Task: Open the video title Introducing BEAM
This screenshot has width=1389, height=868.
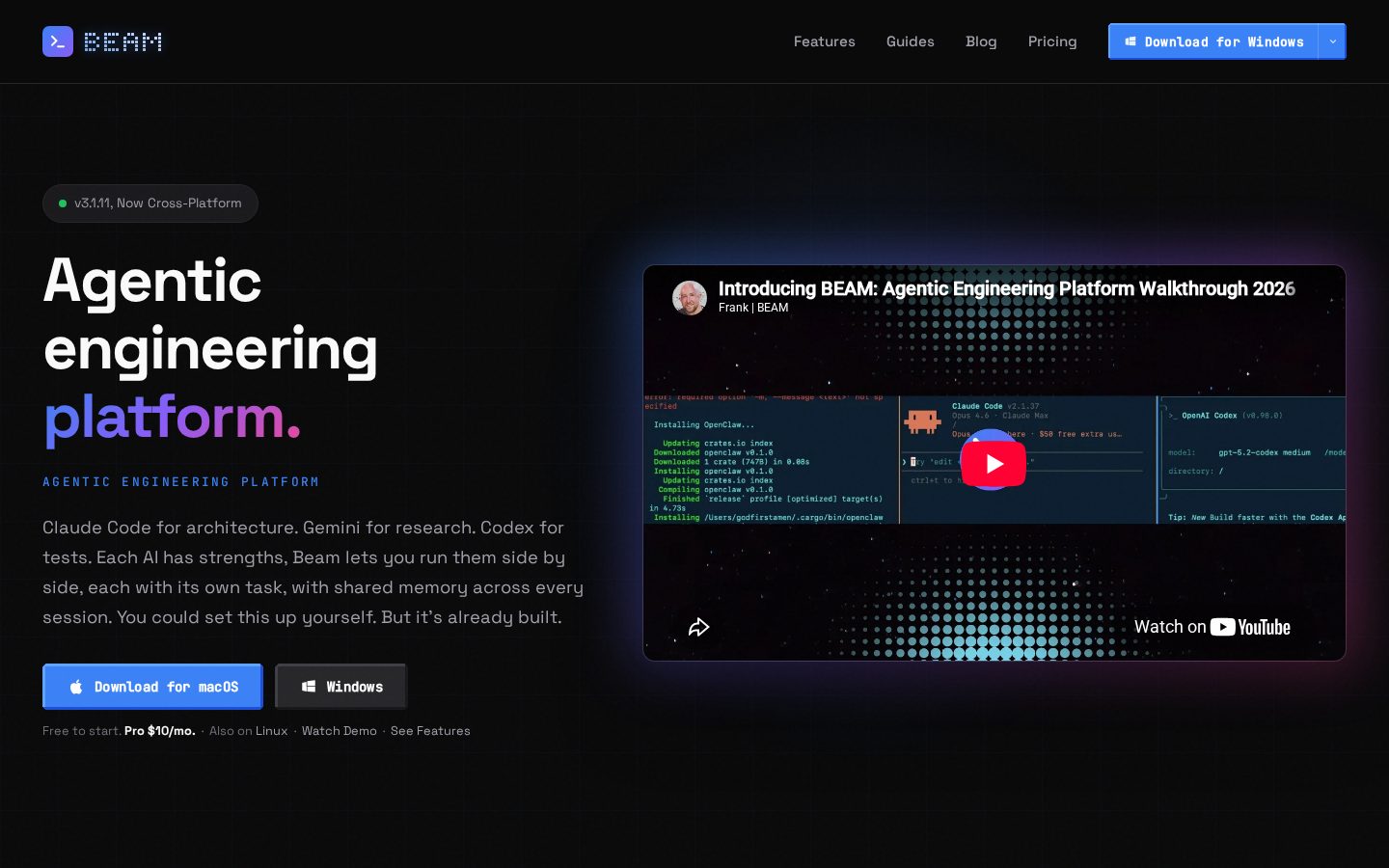Action: [x=1007, y=288]
